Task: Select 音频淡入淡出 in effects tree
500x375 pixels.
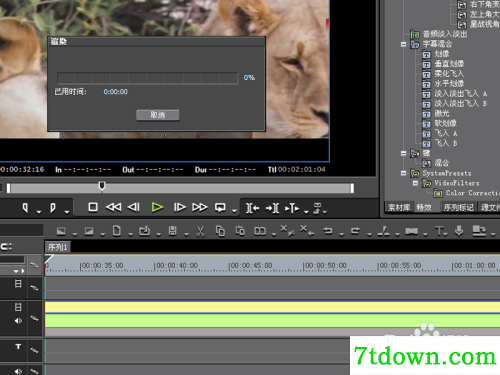Action: pyautogui.click(x=445, y=34)
